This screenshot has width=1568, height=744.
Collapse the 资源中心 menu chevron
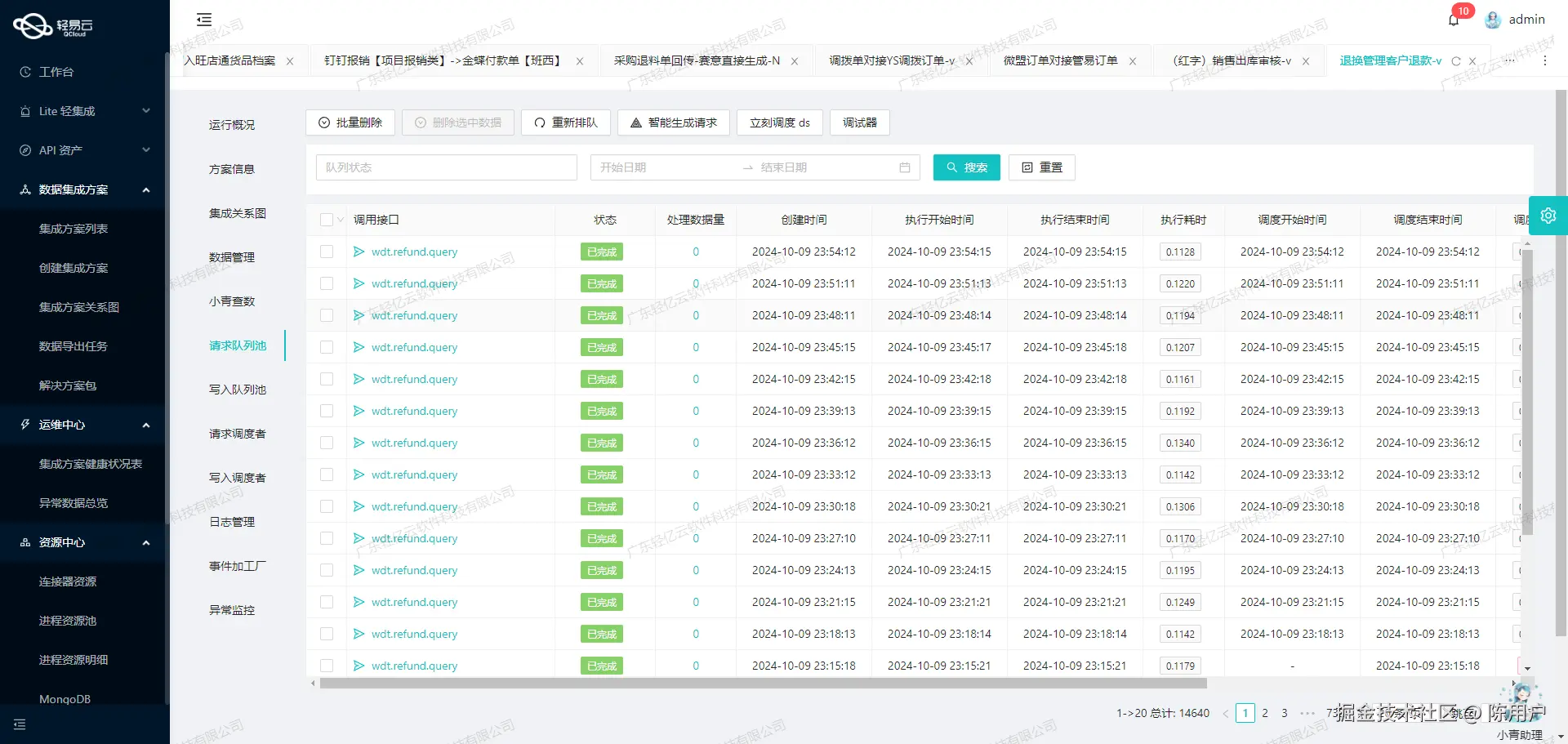[146, 542]
